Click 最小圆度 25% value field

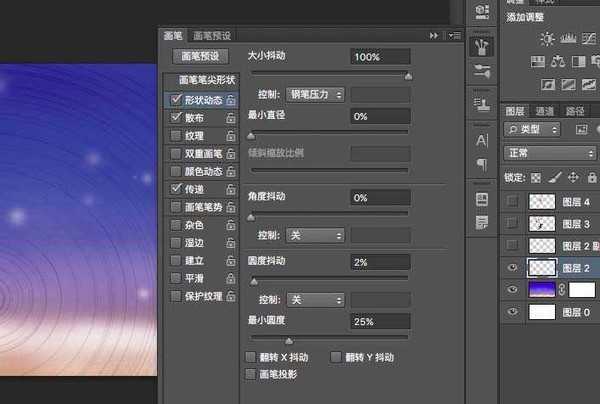(380, 321)
